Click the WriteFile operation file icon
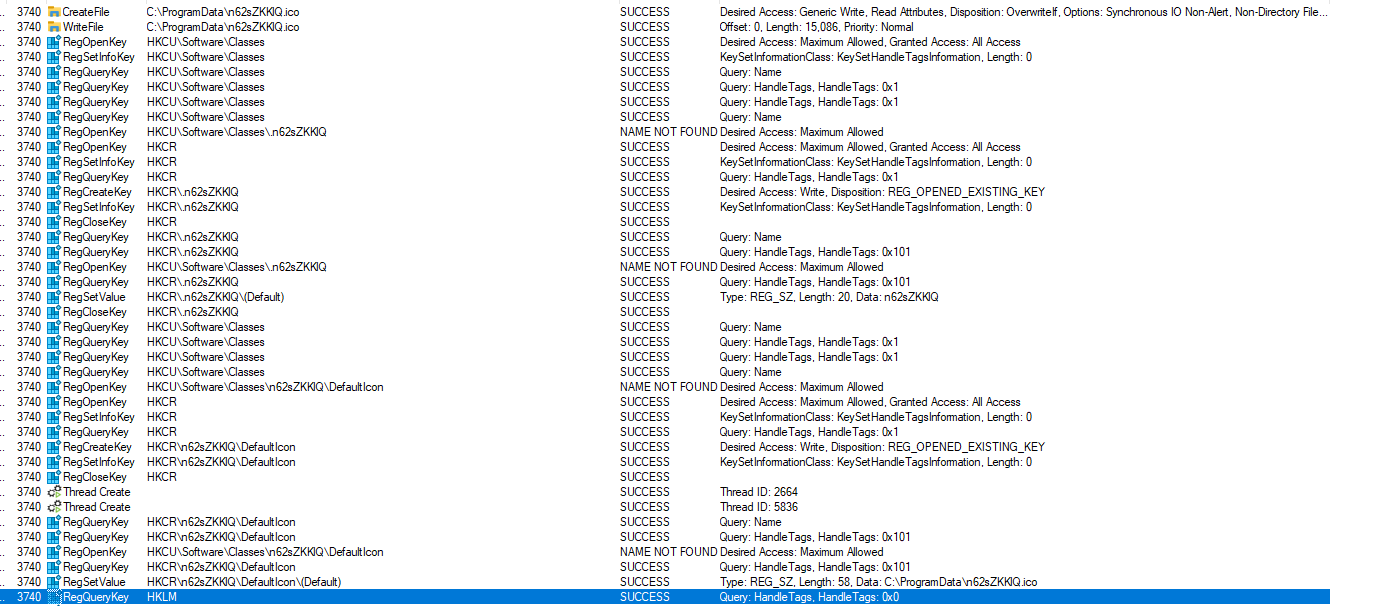 pyautogui.click(x=54, y=27)
